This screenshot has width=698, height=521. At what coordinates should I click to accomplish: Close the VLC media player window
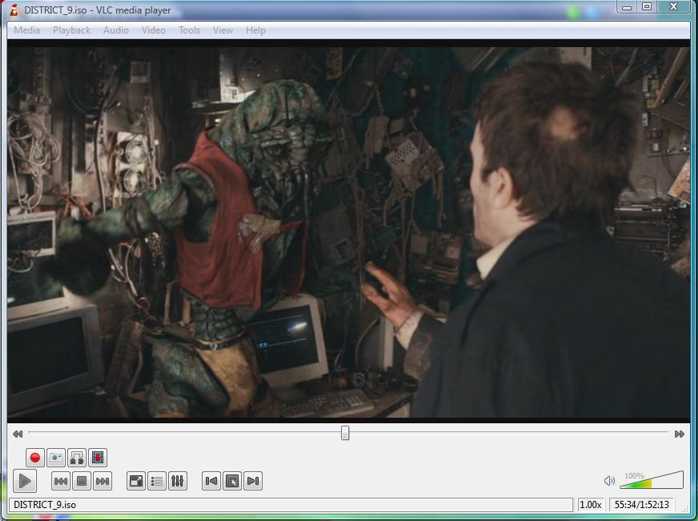(x=674, y=7)
